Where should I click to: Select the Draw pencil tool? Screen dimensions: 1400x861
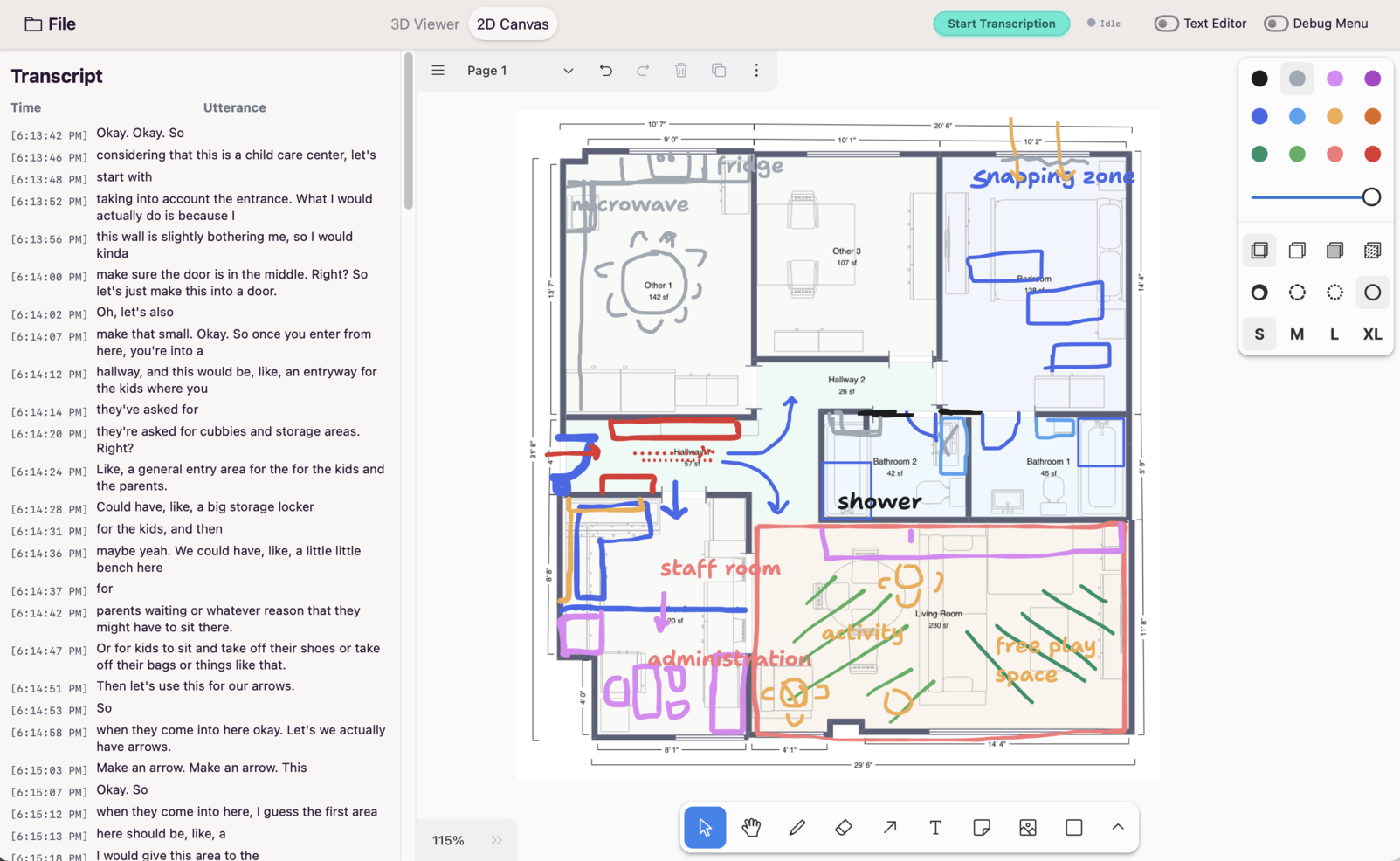[x=797, y=827]
